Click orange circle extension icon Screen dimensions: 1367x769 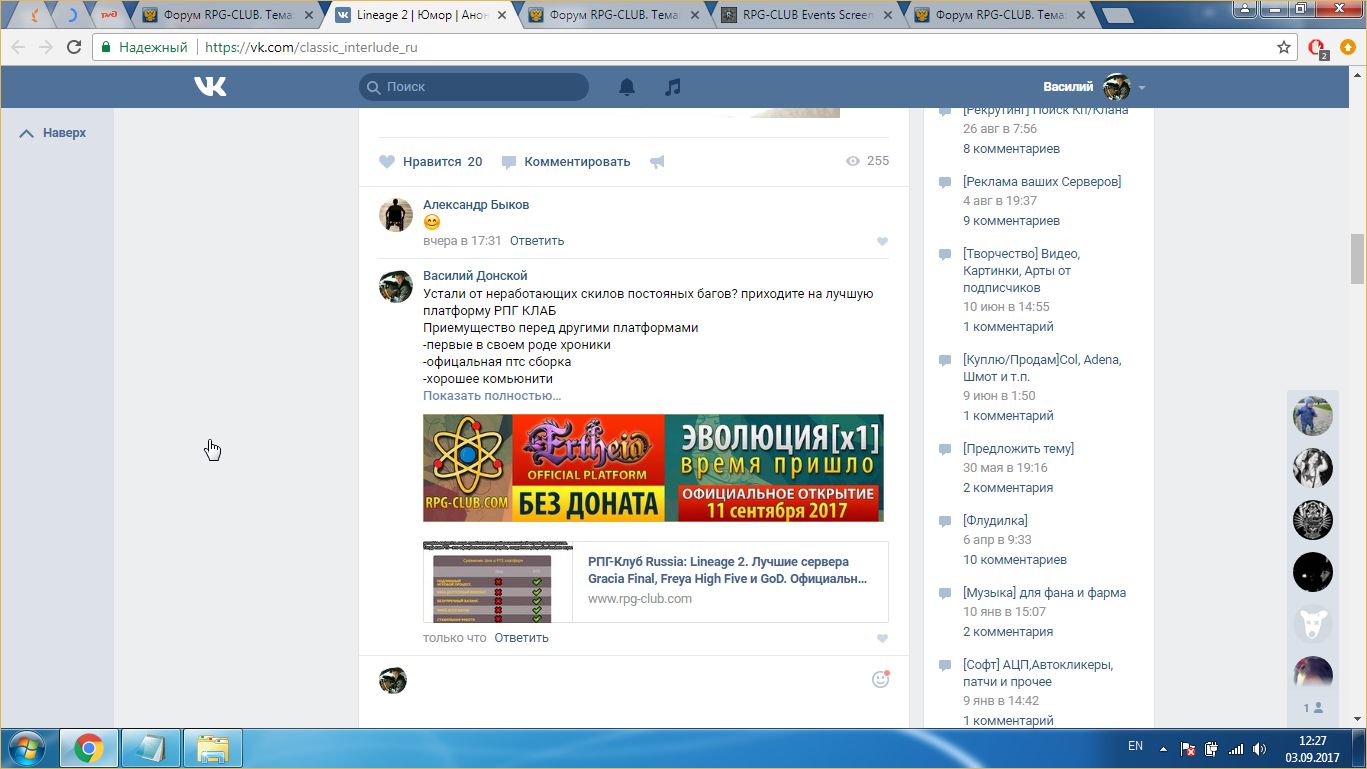pyautogui.click(x=1349, y=47)
